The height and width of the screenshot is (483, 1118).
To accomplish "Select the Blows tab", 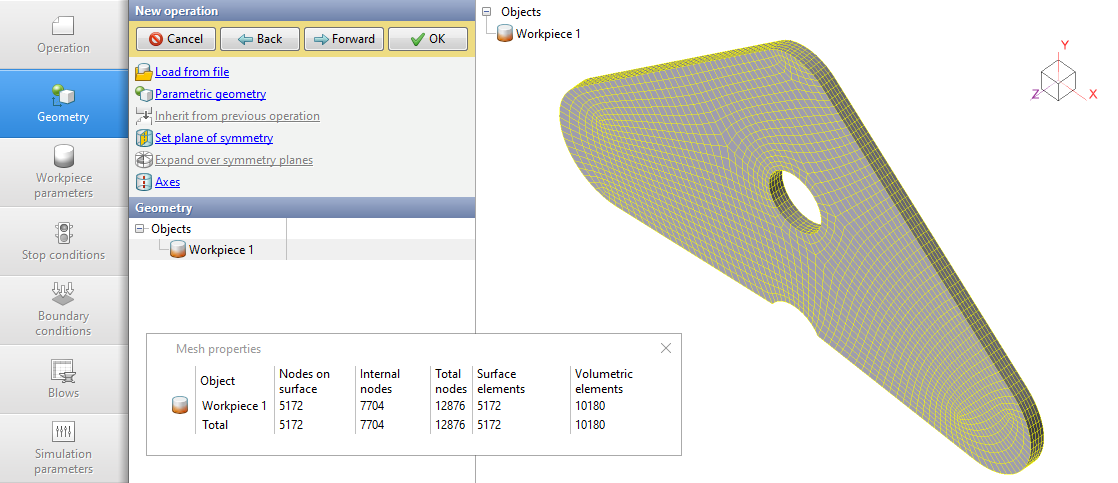I will (64, 380).
